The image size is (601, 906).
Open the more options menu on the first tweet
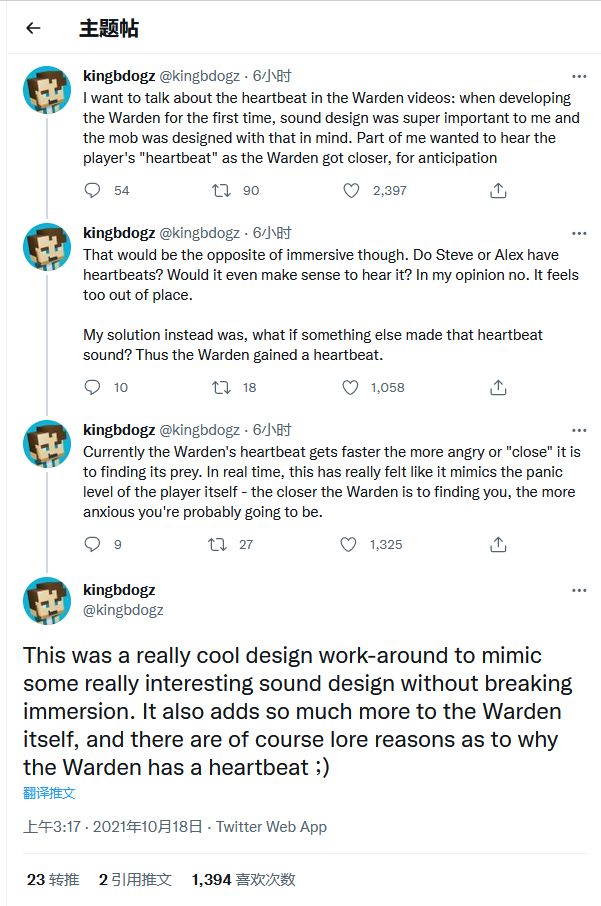point(579,76)
